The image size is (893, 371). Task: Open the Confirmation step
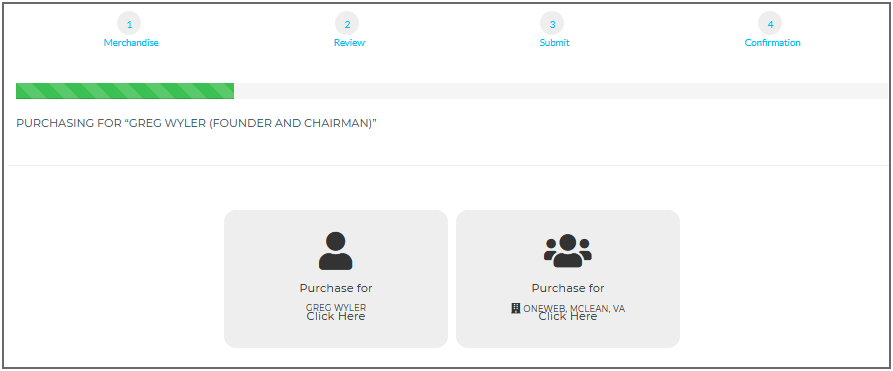coord(772,43)
